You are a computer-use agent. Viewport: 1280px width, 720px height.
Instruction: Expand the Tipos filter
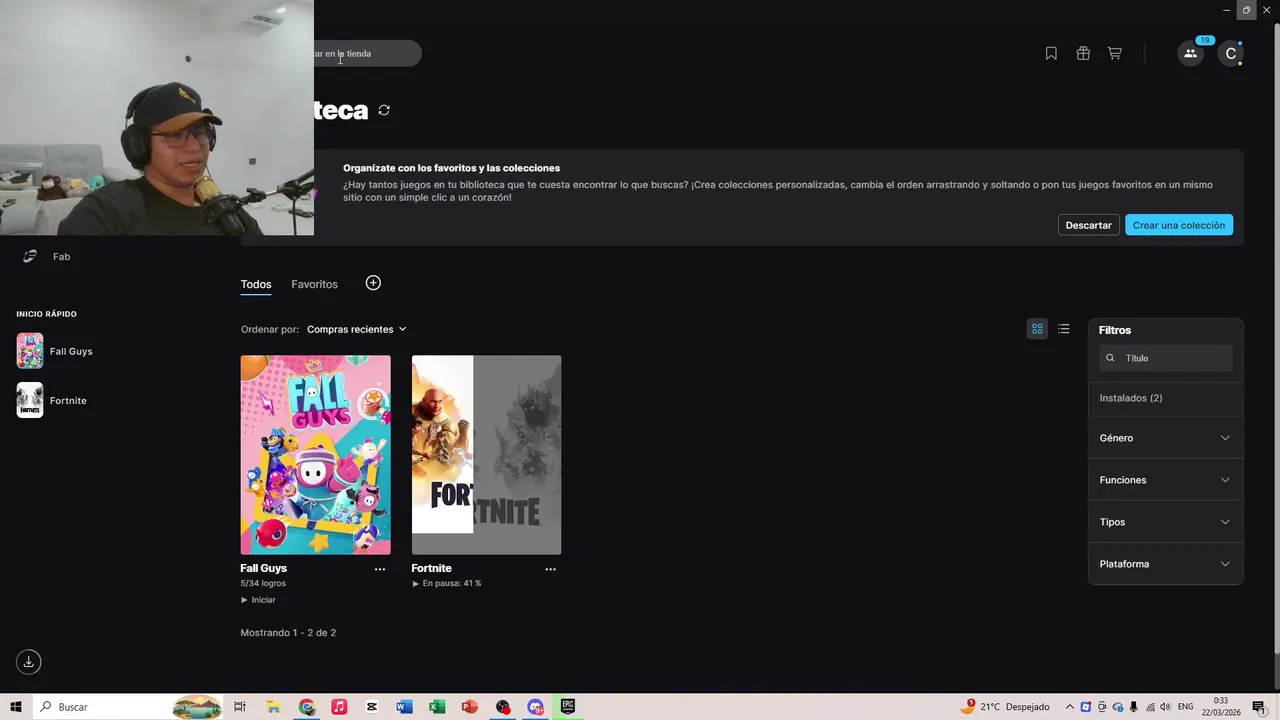[x=1165, y=522]
